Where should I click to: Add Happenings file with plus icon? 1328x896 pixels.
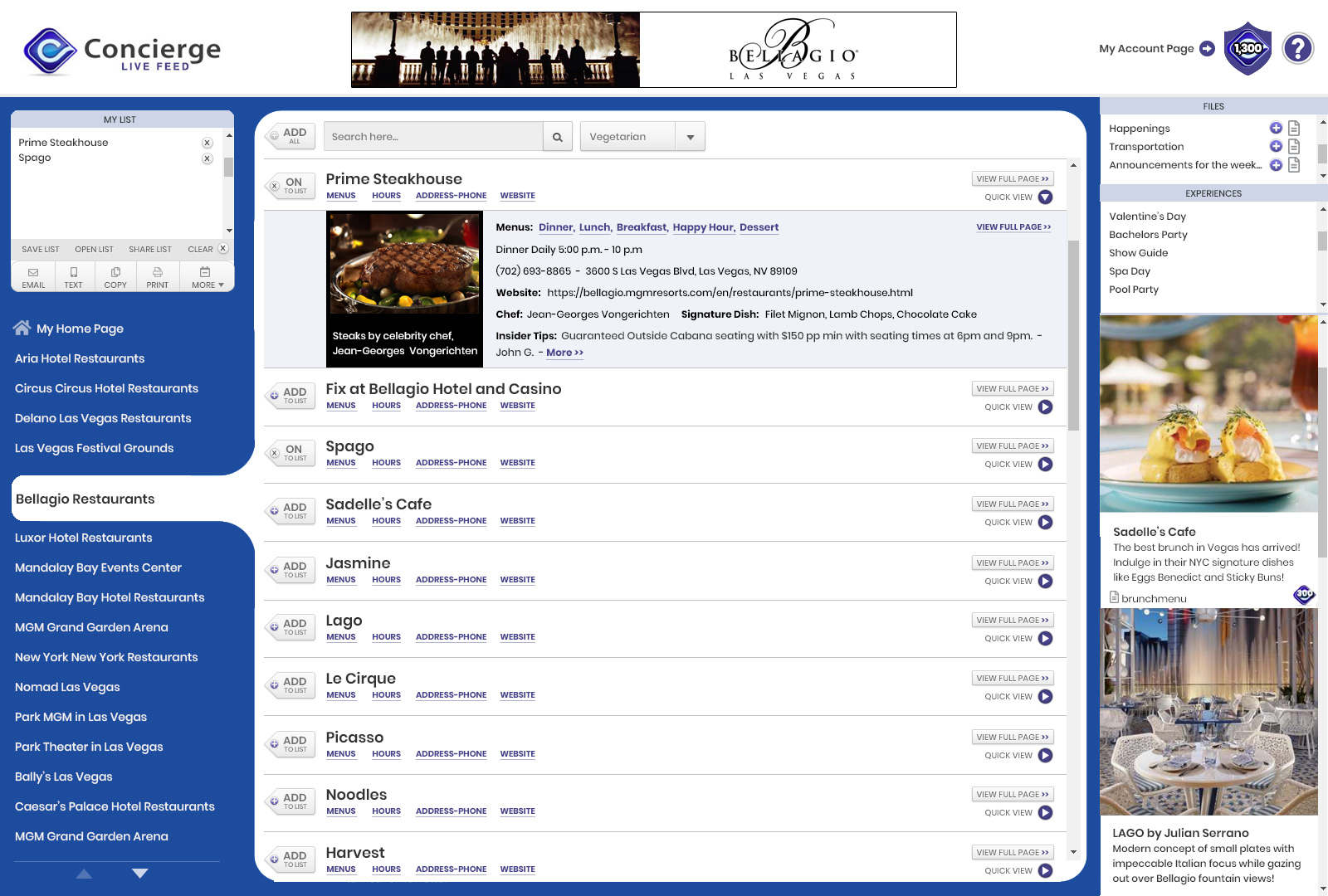(x=1276, y=128)
